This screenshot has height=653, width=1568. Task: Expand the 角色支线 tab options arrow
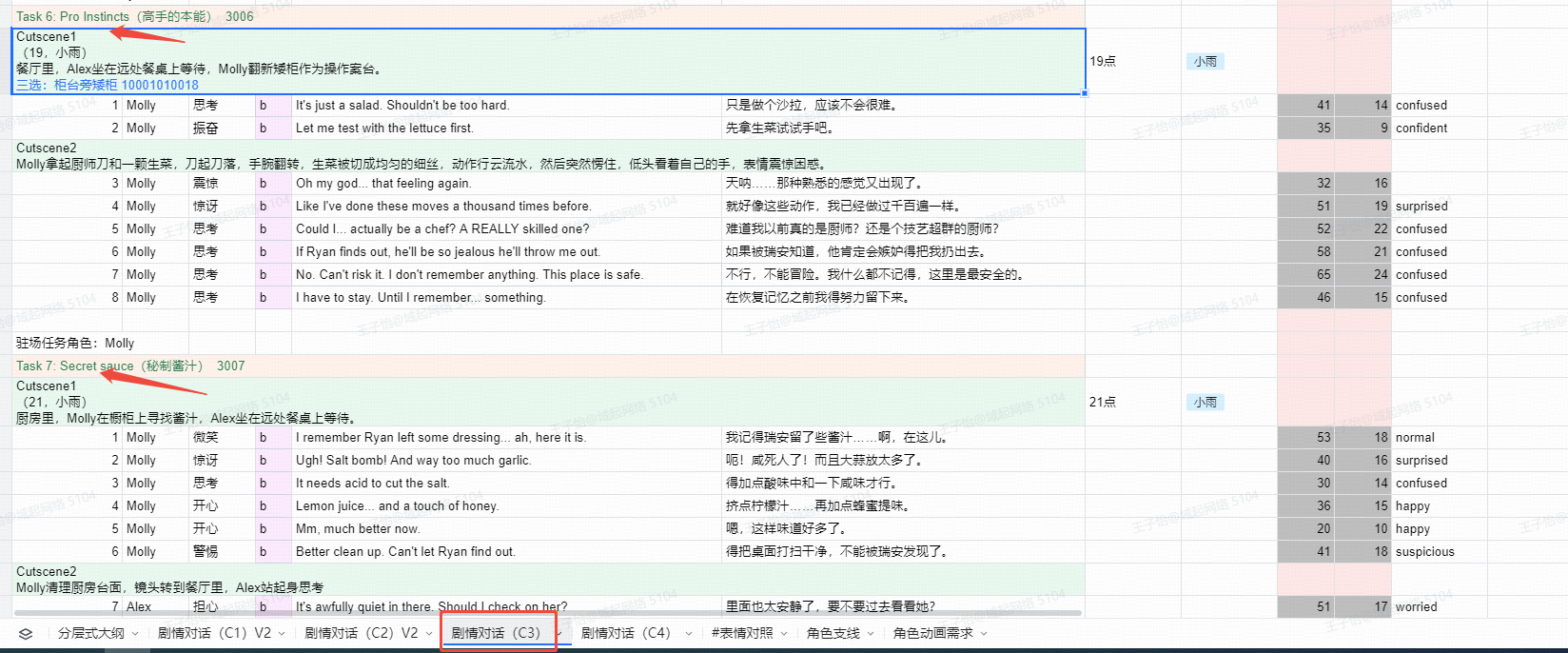click(871, 634)
